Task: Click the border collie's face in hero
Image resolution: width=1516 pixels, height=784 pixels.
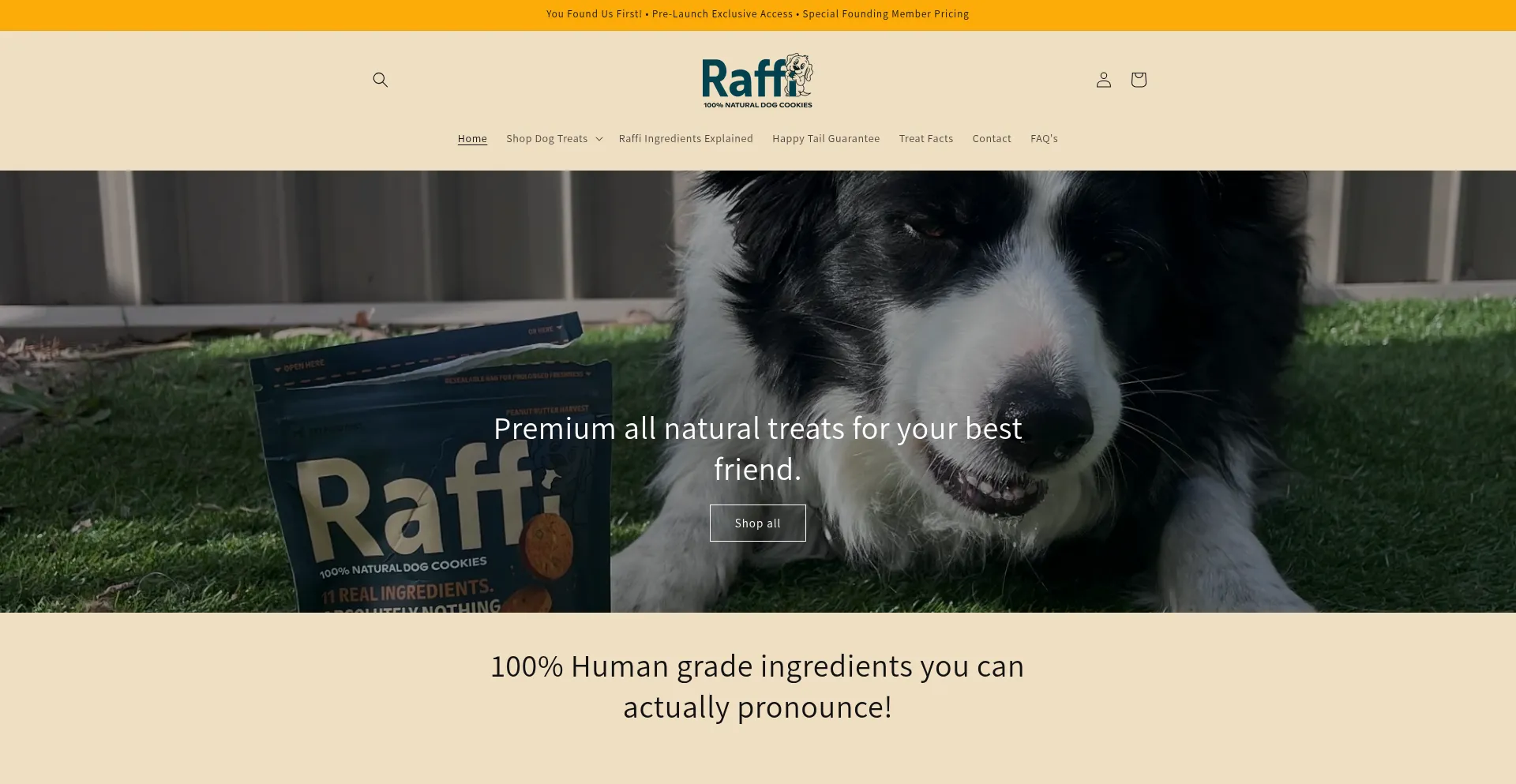Action: click(987, 355)
